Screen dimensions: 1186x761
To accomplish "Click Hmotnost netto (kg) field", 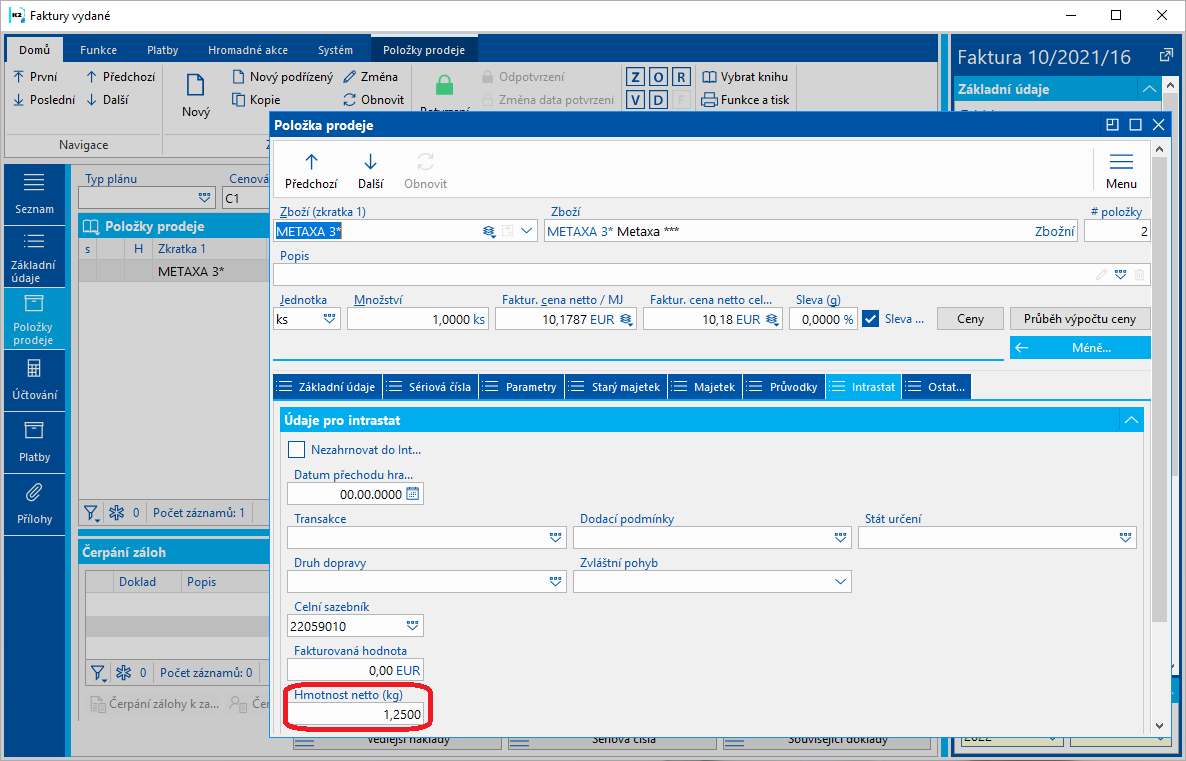I will (x=355, y=714).
